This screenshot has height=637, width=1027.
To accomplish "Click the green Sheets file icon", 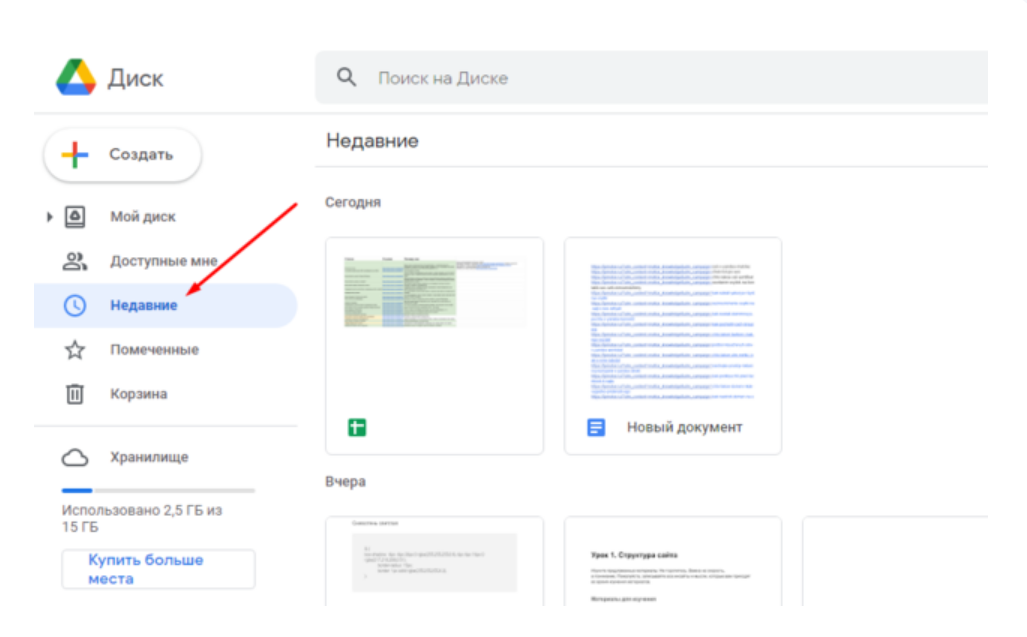I will (x=357, y=428).
